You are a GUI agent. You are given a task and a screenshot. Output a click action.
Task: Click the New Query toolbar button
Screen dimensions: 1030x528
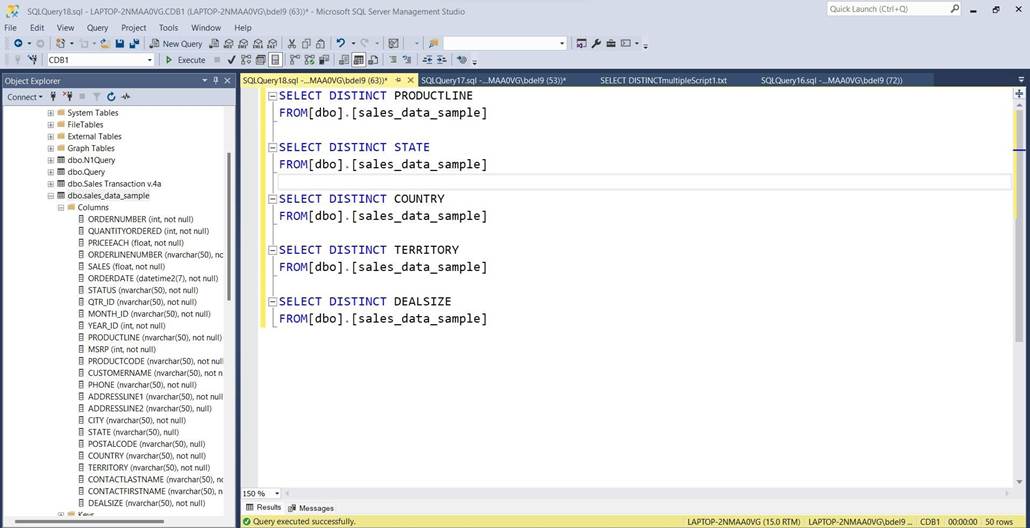tap(176, 43)
